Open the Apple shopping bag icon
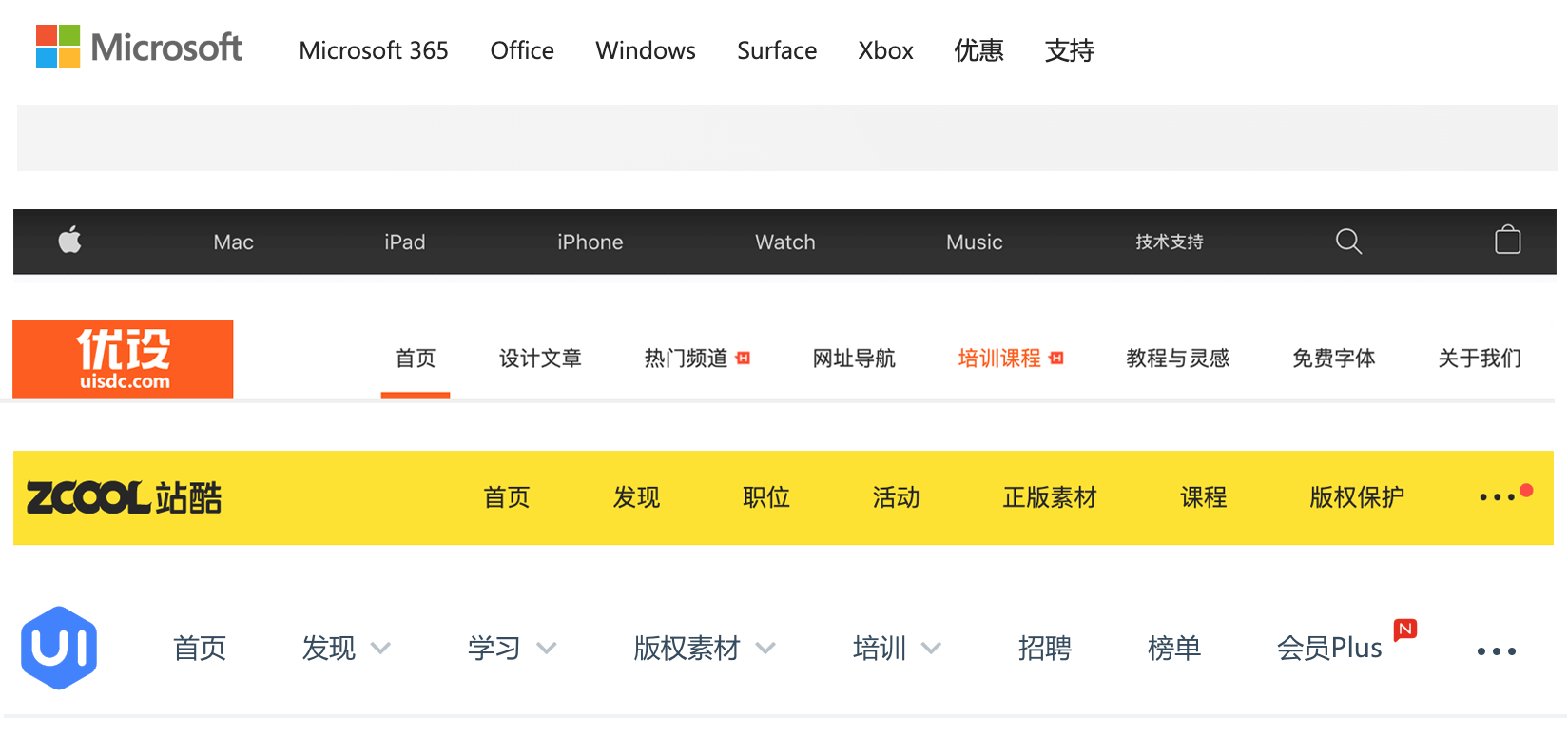 (1508, 240)
